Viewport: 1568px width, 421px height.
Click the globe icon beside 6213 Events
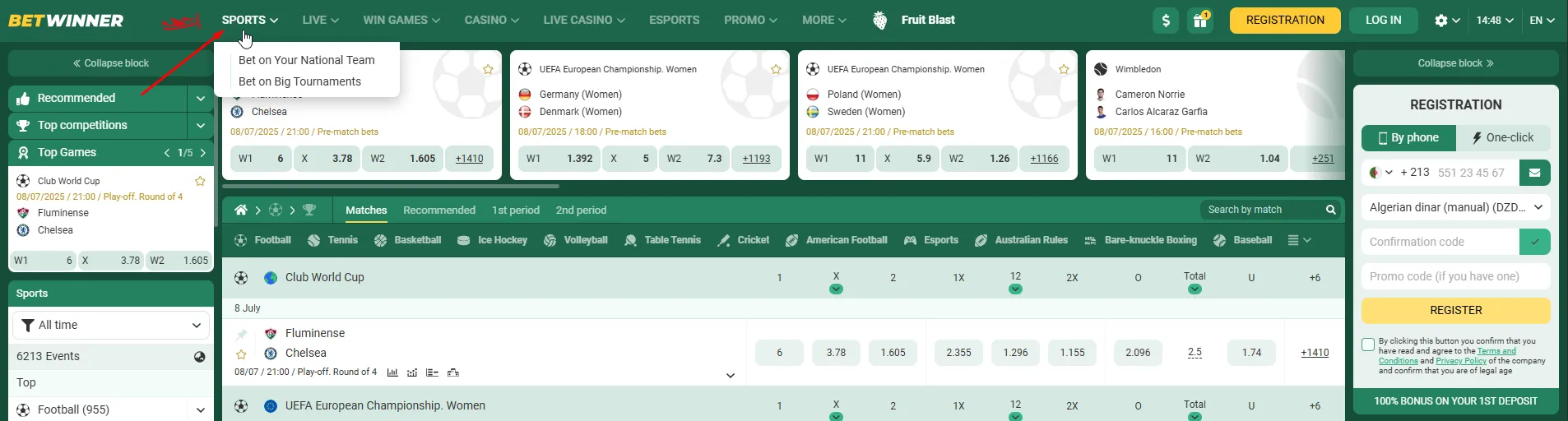(199, 357)
